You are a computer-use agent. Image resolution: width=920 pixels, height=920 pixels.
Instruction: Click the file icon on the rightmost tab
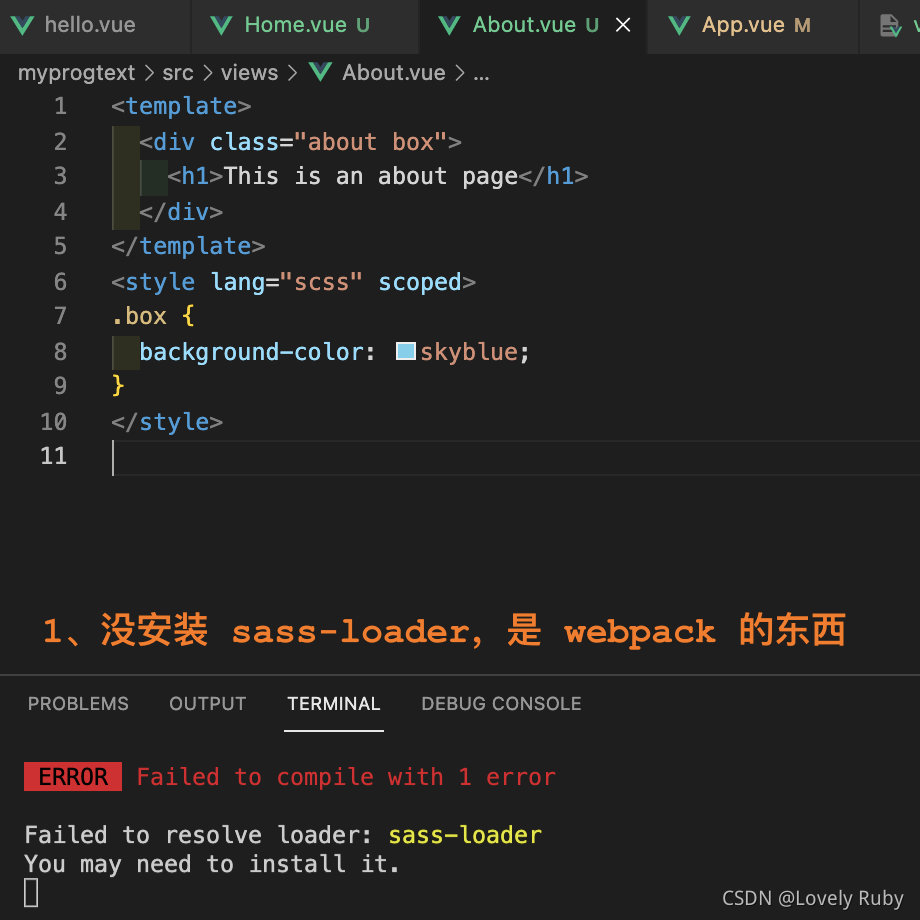tap(890, 26)
